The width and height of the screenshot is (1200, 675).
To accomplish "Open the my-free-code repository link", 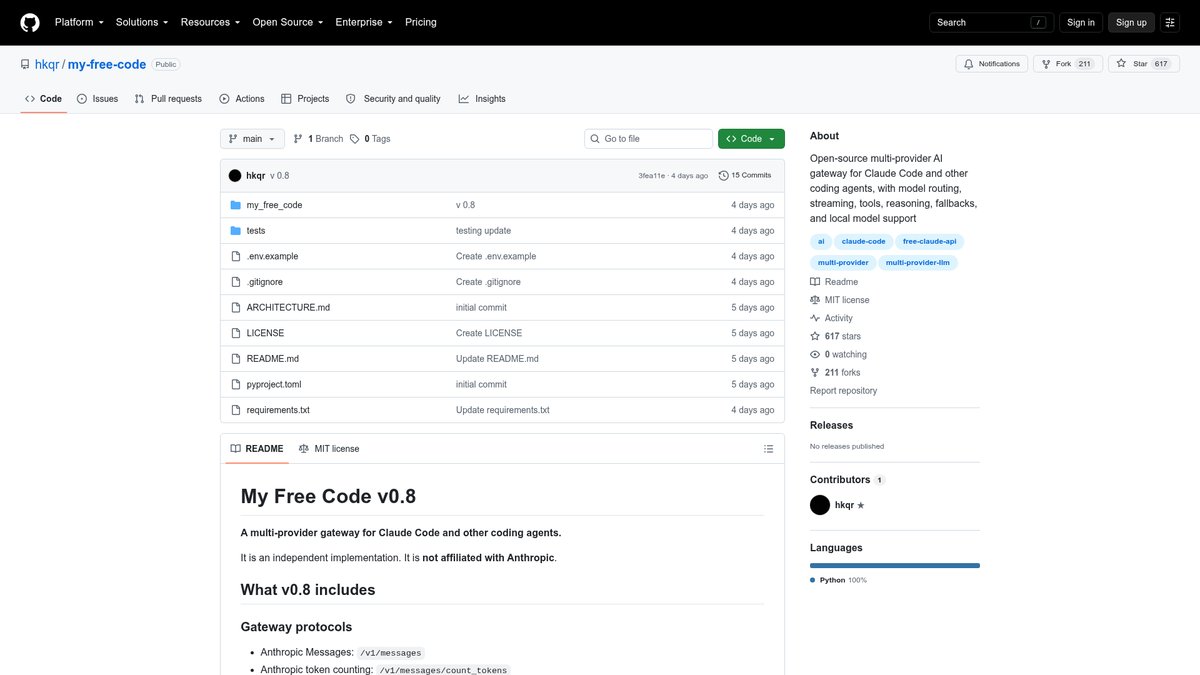I will pos(107,64).
